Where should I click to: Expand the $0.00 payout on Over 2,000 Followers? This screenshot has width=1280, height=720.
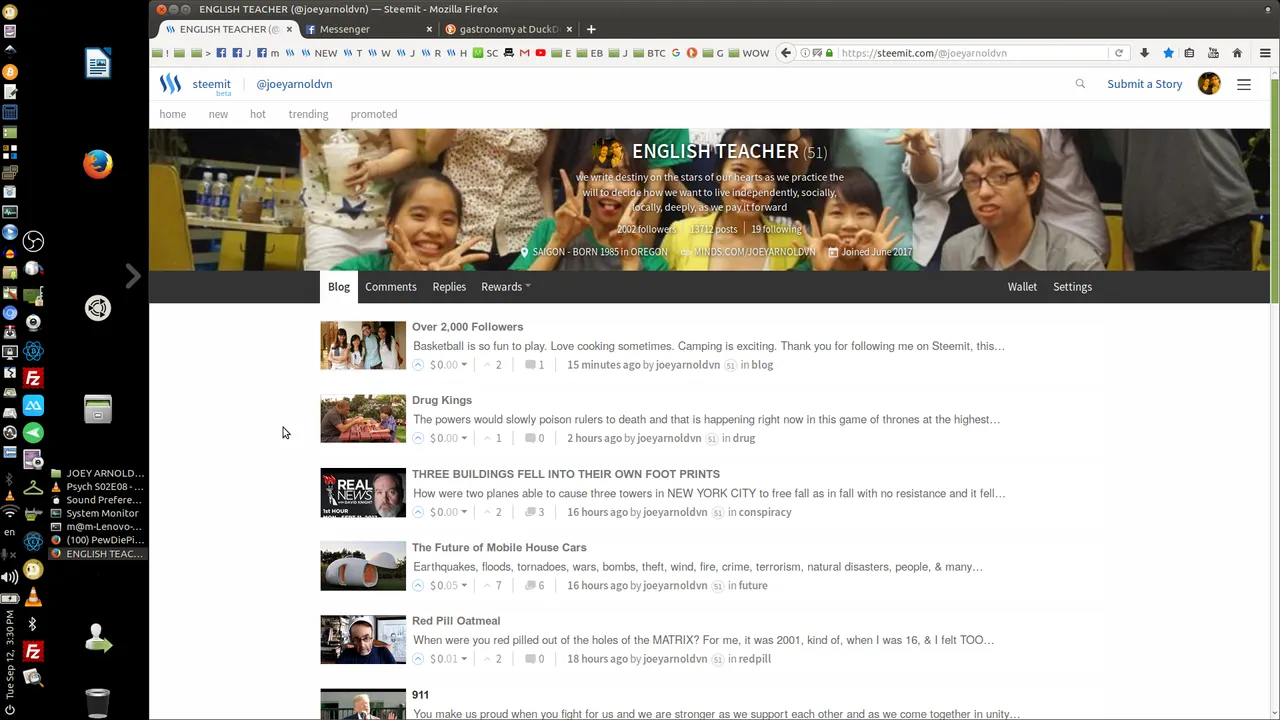[x=448, y=365]
